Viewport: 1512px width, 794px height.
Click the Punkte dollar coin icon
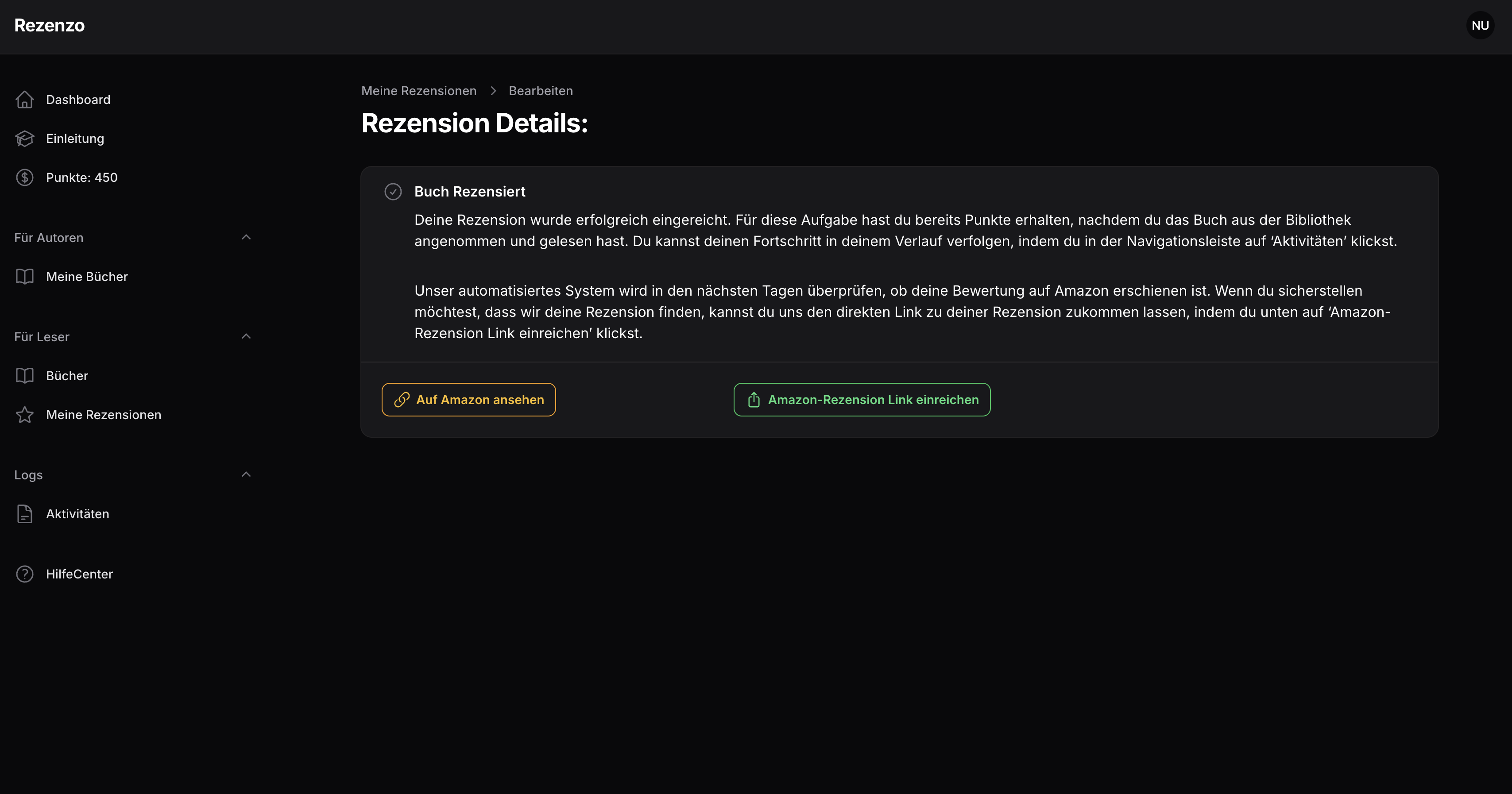pos(25,177)
